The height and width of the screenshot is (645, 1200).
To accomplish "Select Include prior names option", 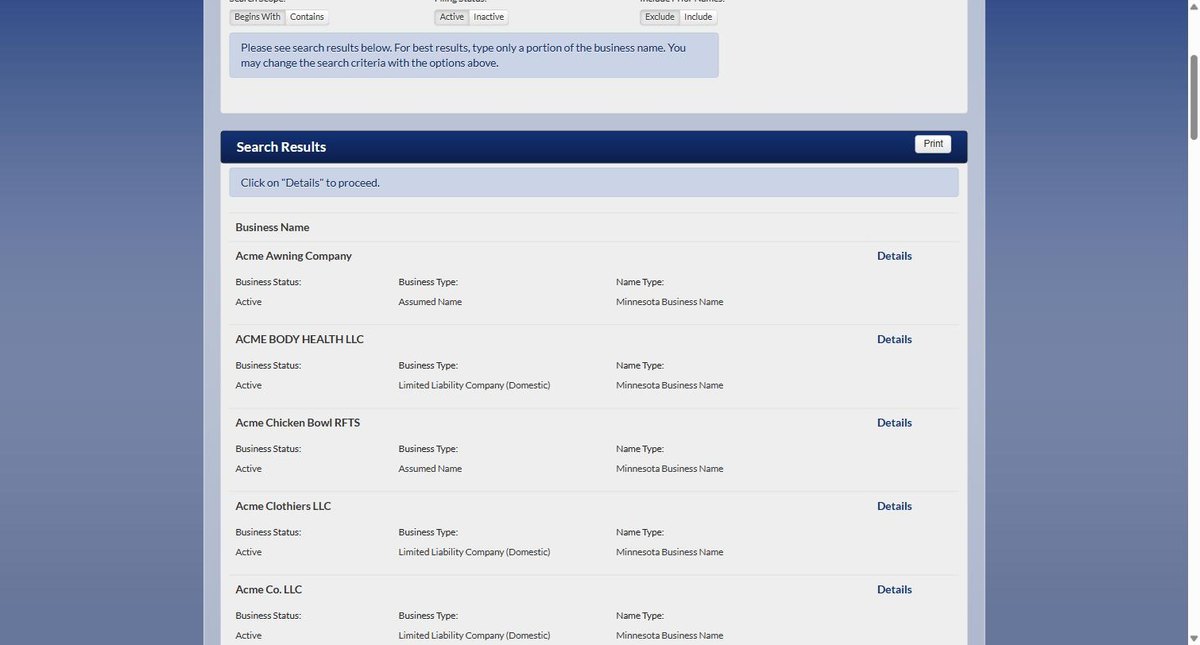I will pos(698,17).
